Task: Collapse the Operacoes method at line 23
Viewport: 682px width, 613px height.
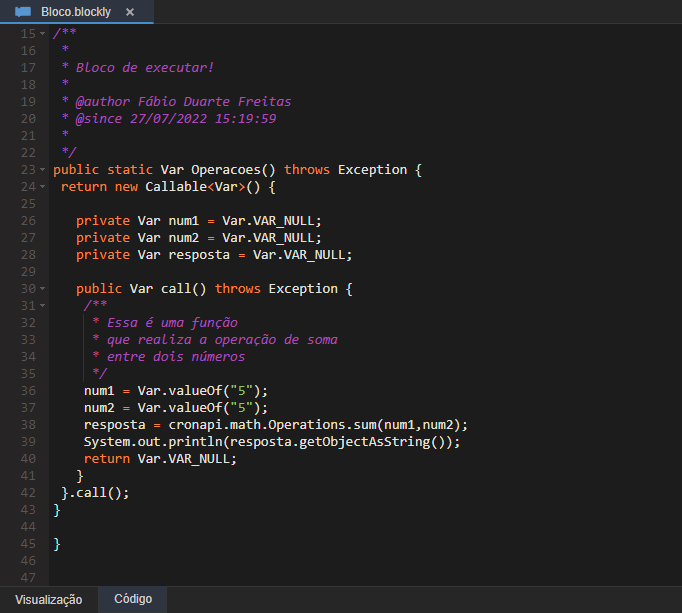Action: tap(43, 169)
